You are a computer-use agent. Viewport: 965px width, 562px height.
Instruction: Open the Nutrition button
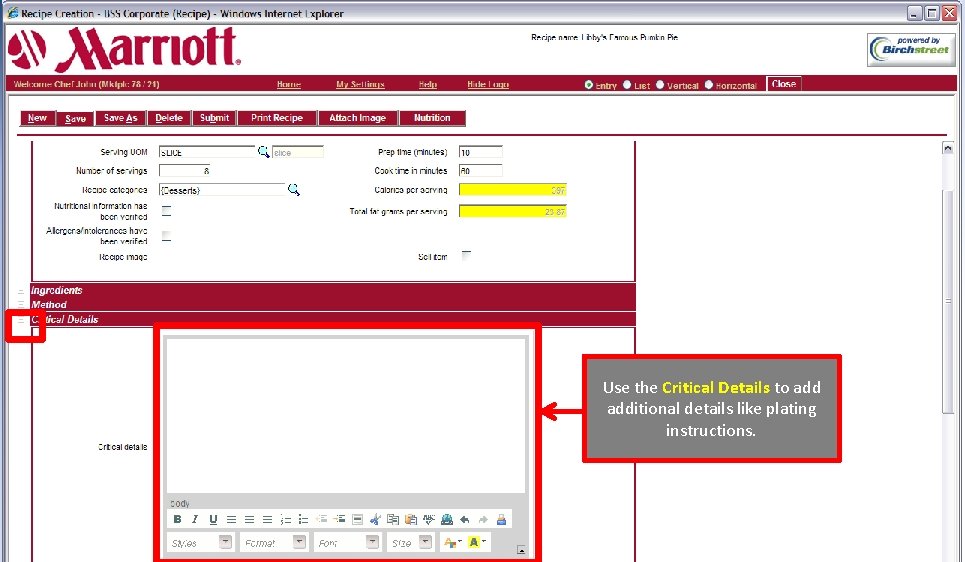432,118
